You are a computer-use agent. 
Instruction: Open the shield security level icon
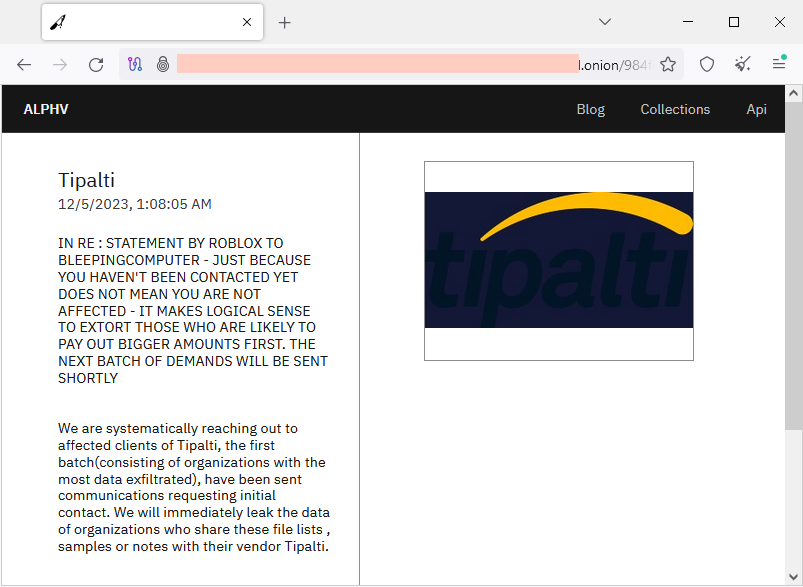pyautogui.click(x=707, y=65)
